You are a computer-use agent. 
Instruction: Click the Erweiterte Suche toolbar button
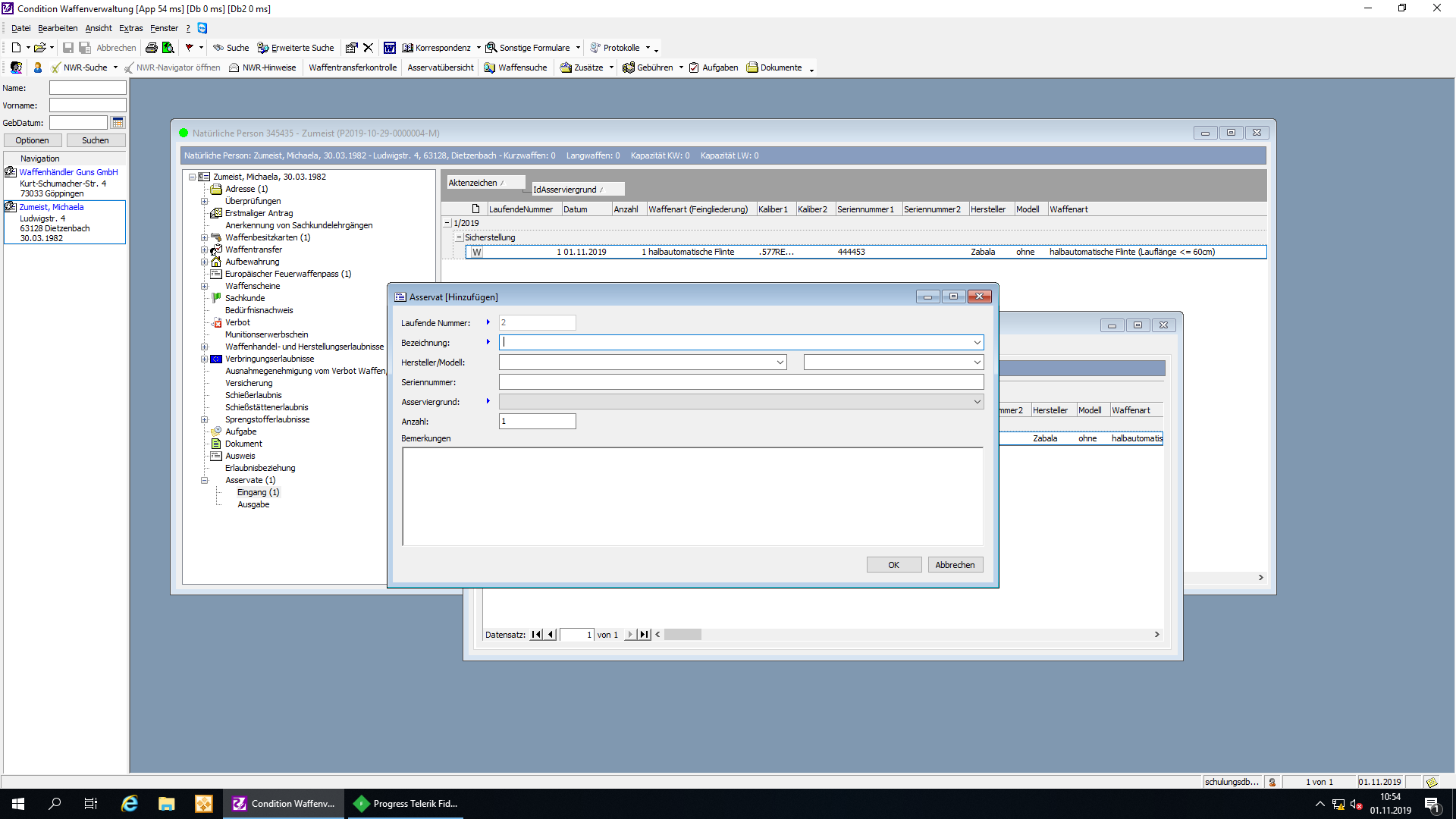pos(296,48)
